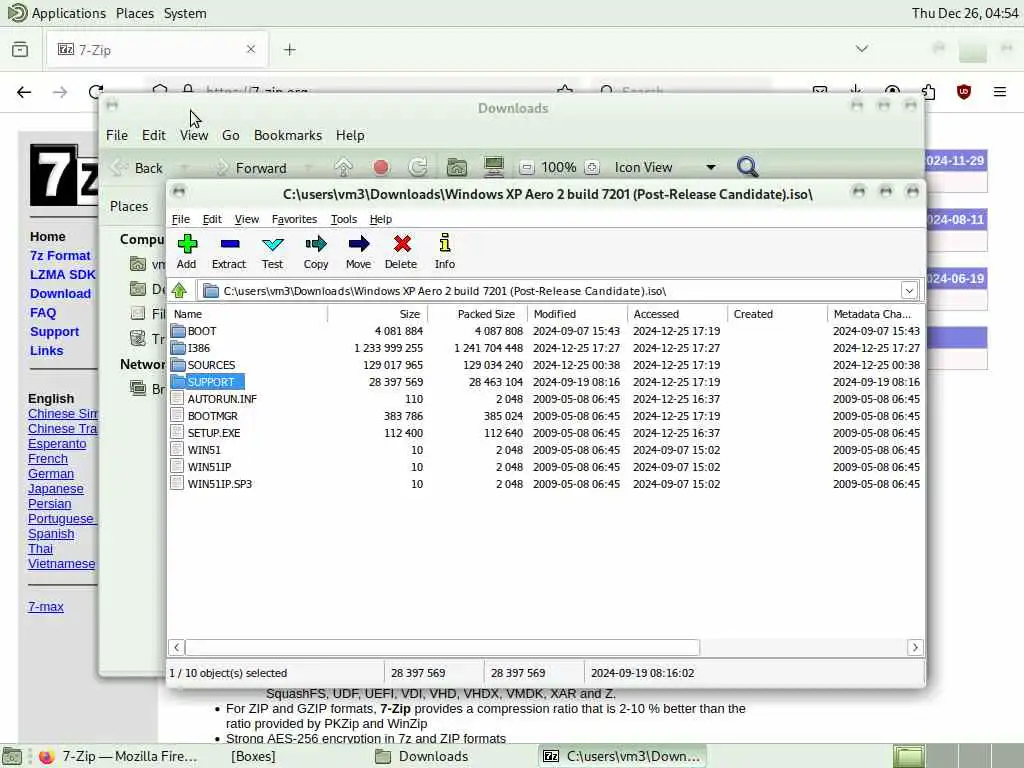Image resolution: width=1024 pixels, height=768 pixels.
Task: Switch to Downloads taskbar window
Action: pyautogui.click(x=423, y=756)
